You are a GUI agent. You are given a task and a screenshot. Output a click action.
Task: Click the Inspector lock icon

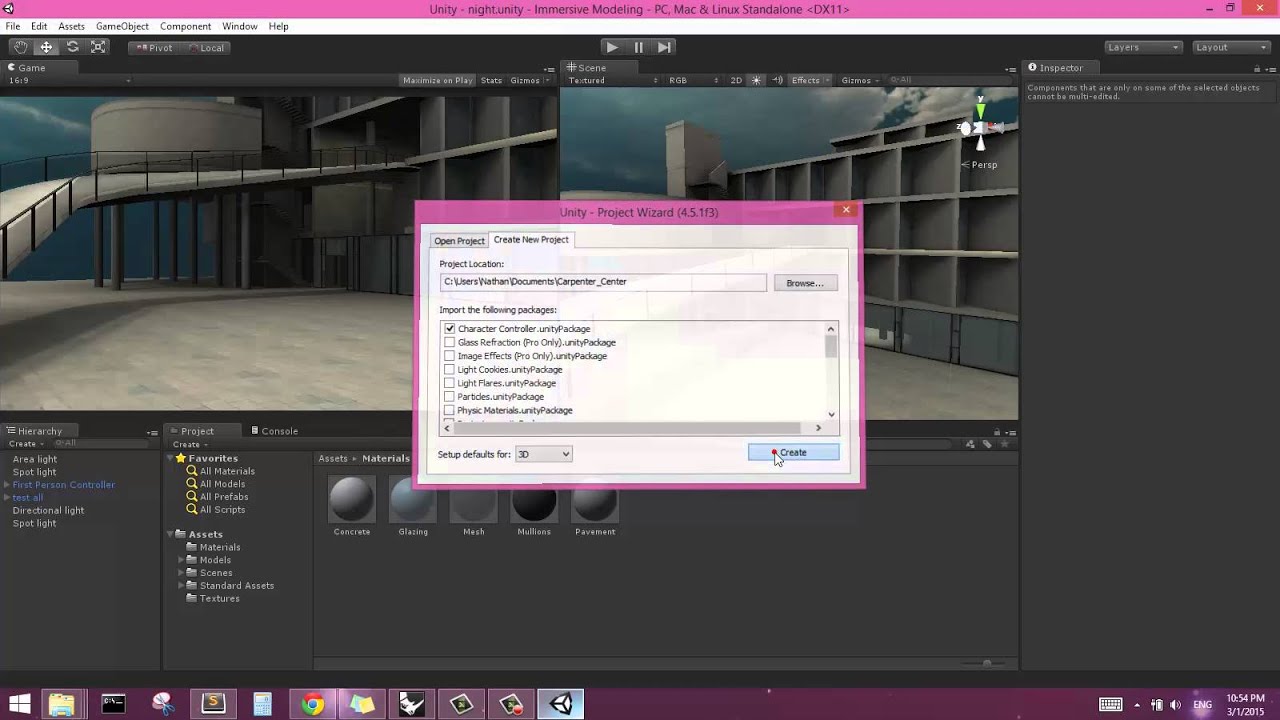(x=1259, y=68)
